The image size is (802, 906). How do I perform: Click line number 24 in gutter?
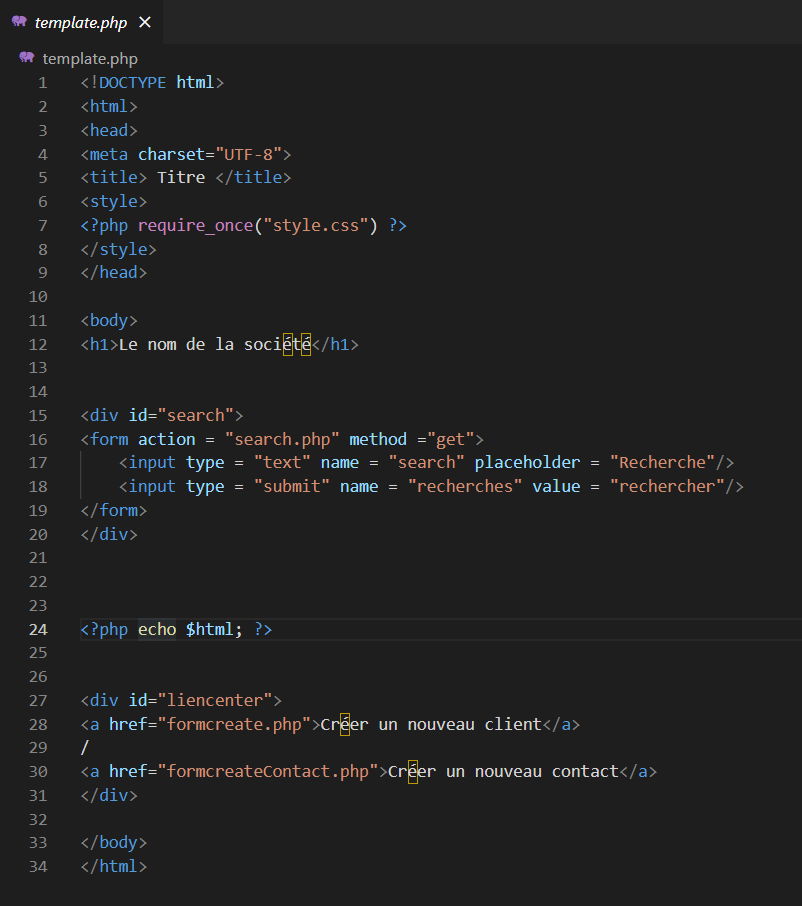[x=38, y=630]
